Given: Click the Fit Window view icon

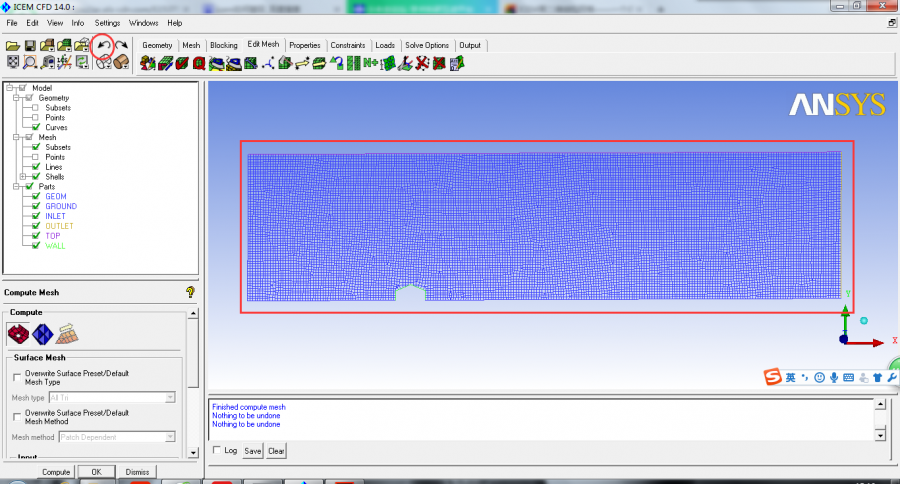Looking at the screenshot, I should (x=13, y=62).
